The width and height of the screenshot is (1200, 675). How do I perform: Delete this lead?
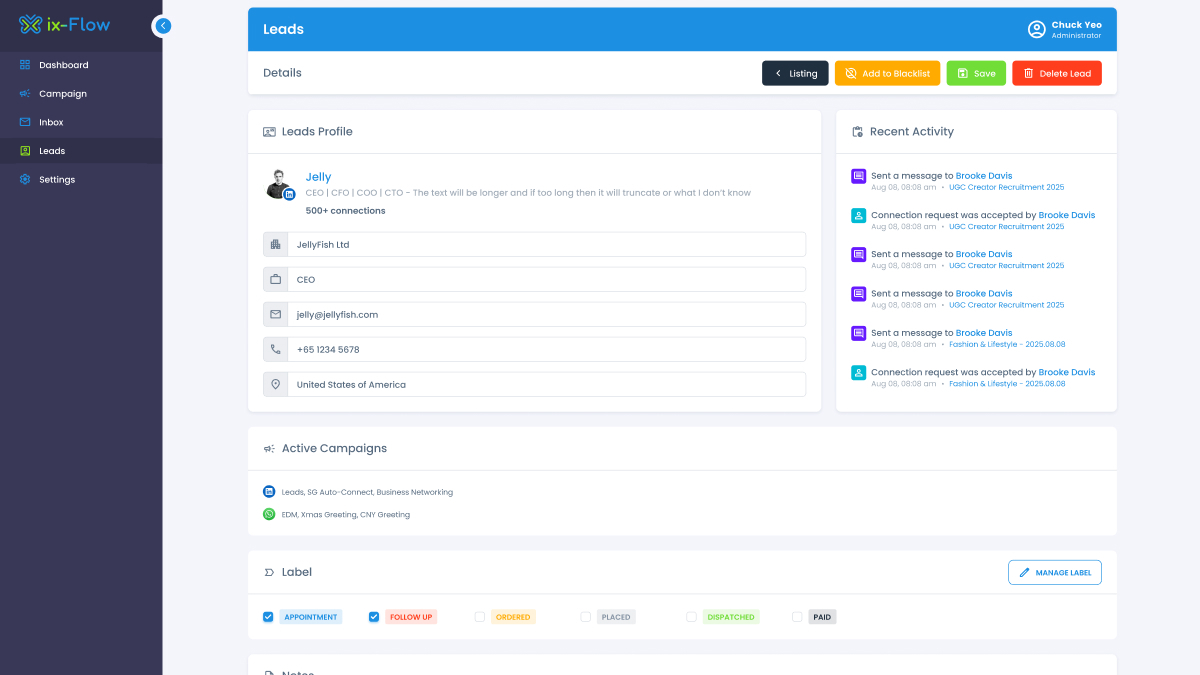[x=1056, y=73]
